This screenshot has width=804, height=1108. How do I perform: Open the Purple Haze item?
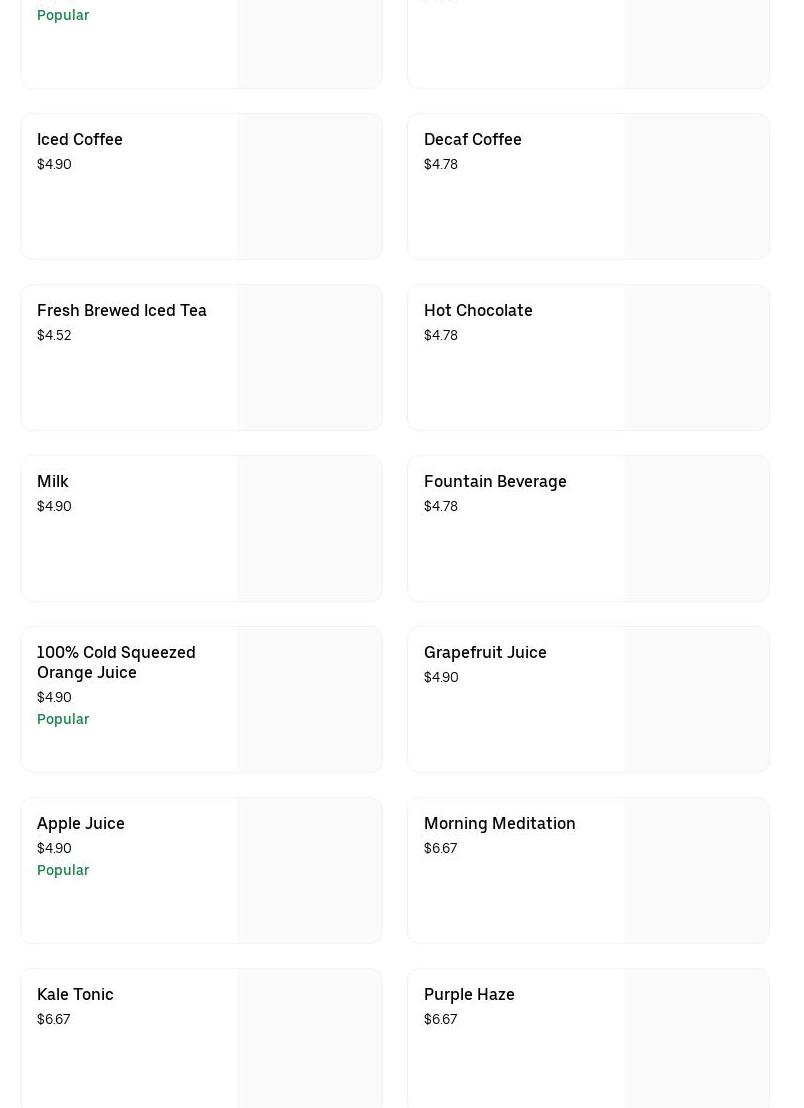click(x=469, y=995)
